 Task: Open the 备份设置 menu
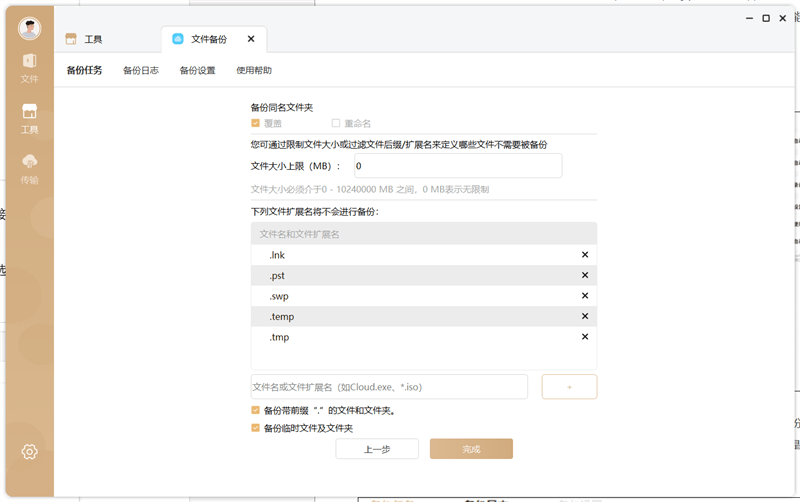click(x=197, y=70)
